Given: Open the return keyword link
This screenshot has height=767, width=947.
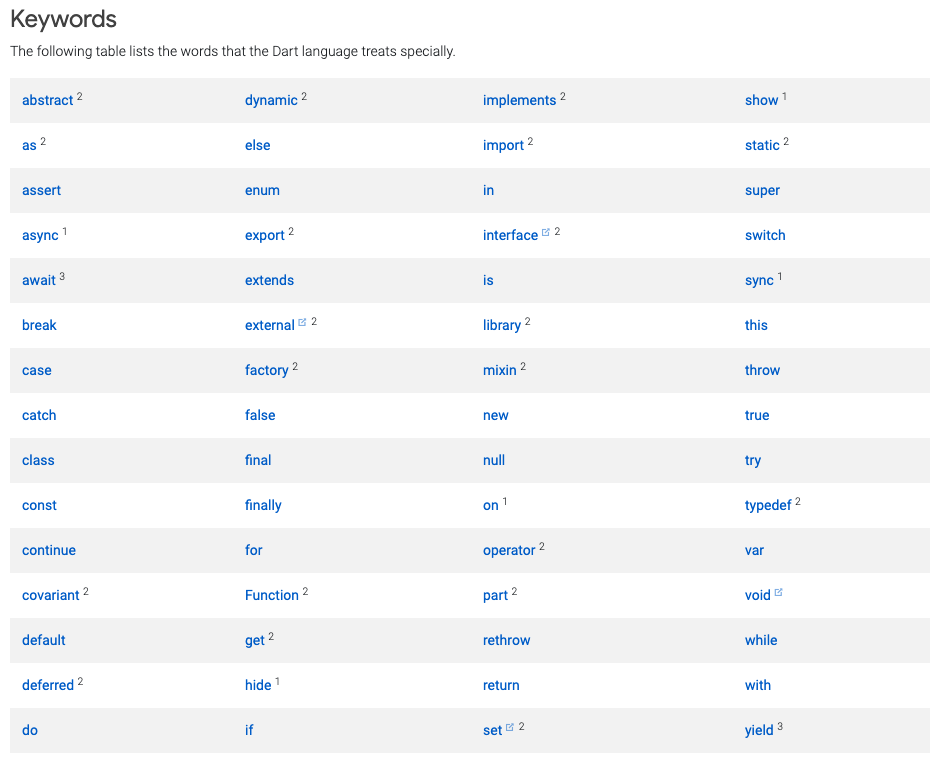Looking at the screenshot, I should pos(501,685).
